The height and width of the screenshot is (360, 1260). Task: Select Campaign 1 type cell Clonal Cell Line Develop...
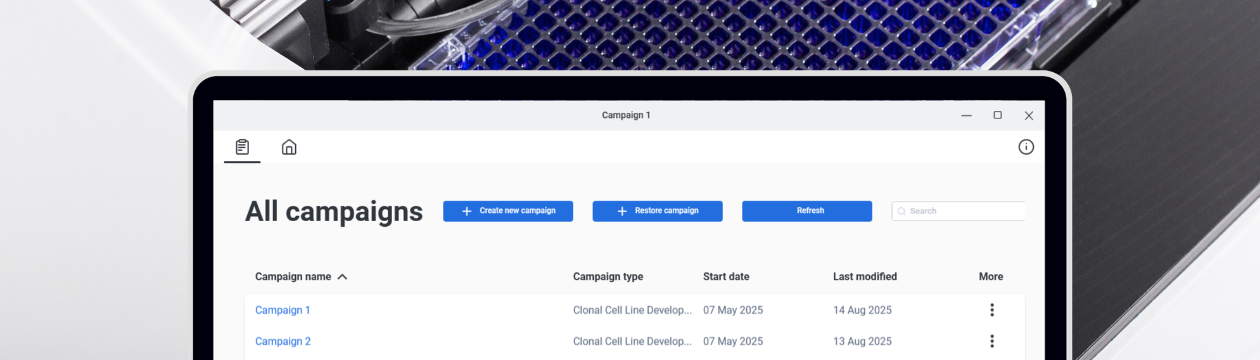point(632,310)
